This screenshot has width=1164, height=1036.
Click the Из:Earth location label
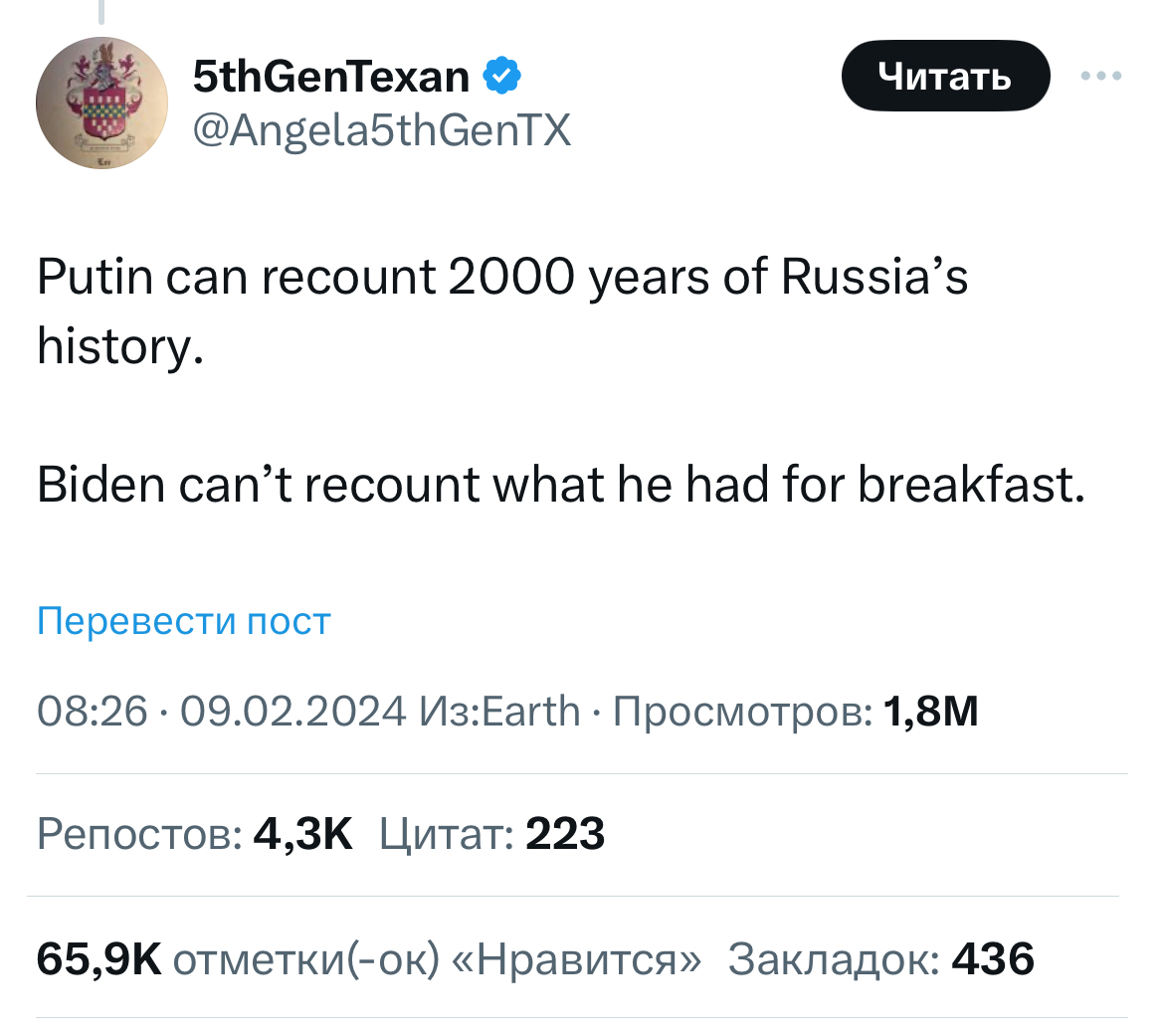(500, 712)
